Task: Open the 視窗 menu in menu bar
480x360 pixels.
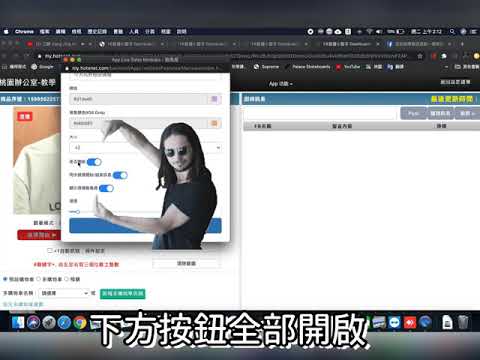Action: [x=166, y=32]
